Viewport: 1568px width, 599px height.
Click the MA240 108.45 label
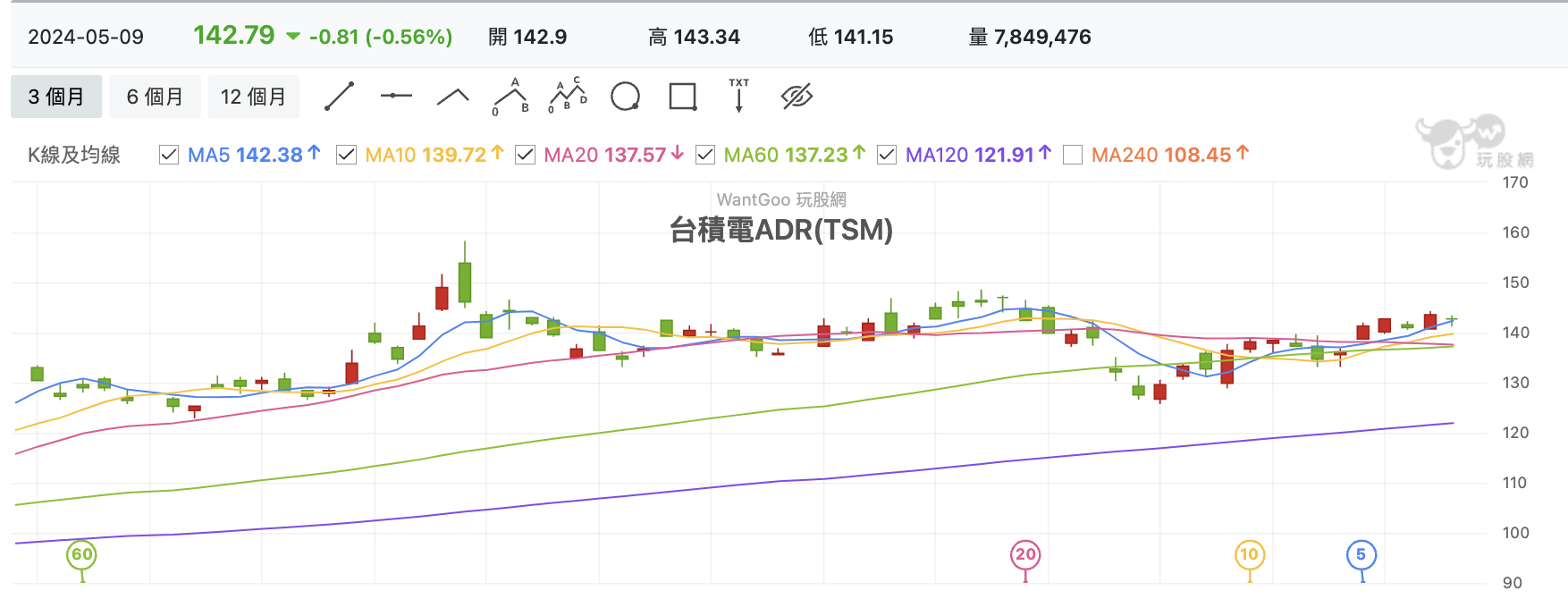point(1170,155)
